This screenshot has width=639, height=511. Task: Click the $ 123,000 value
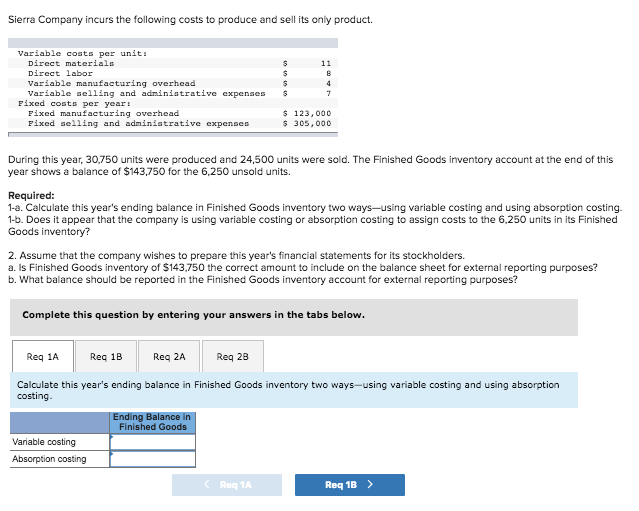[307, 113]
